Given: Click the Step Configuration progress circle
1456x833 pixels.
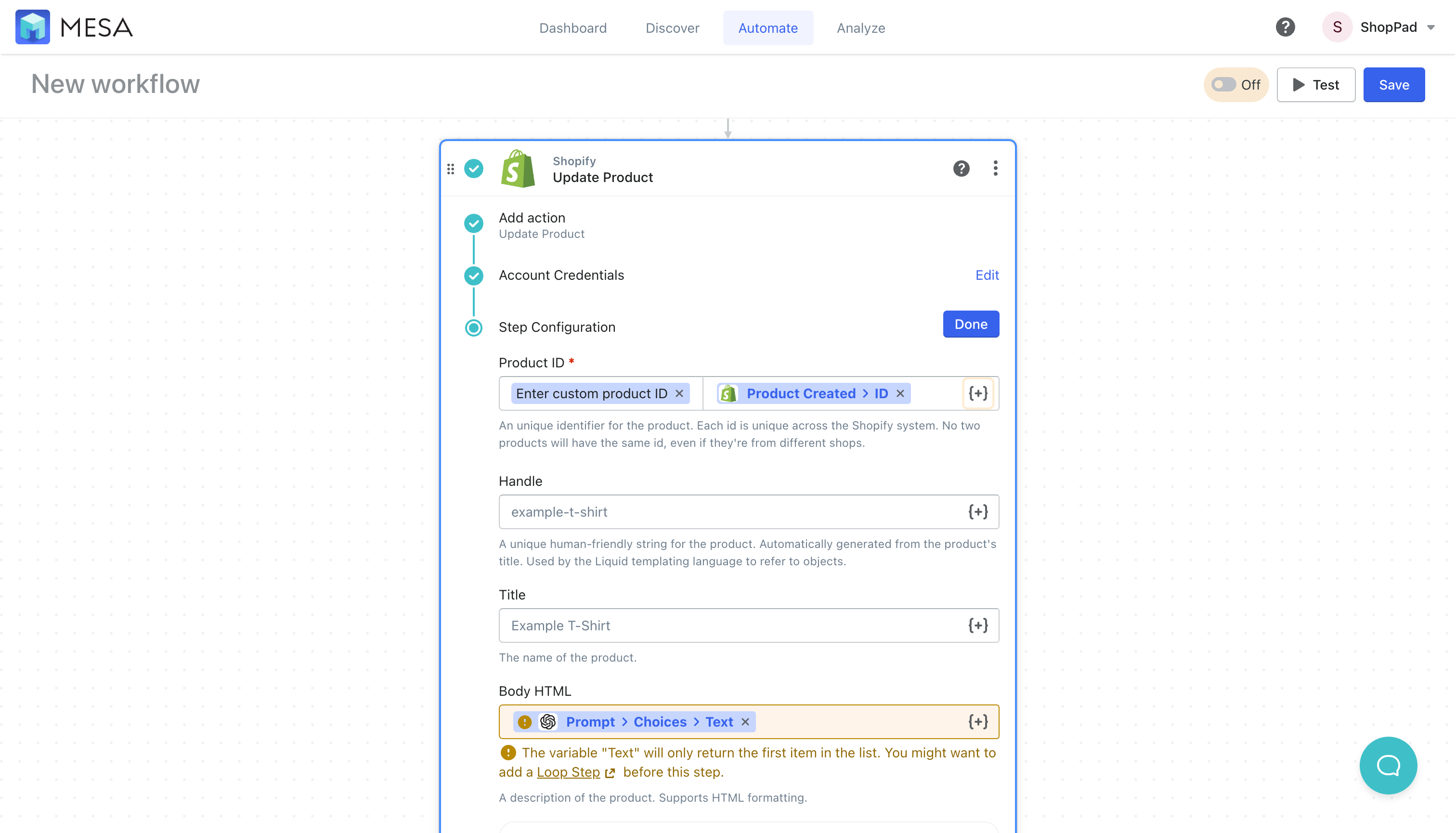Looking at the screenshot, I should (x=474, y=328).
